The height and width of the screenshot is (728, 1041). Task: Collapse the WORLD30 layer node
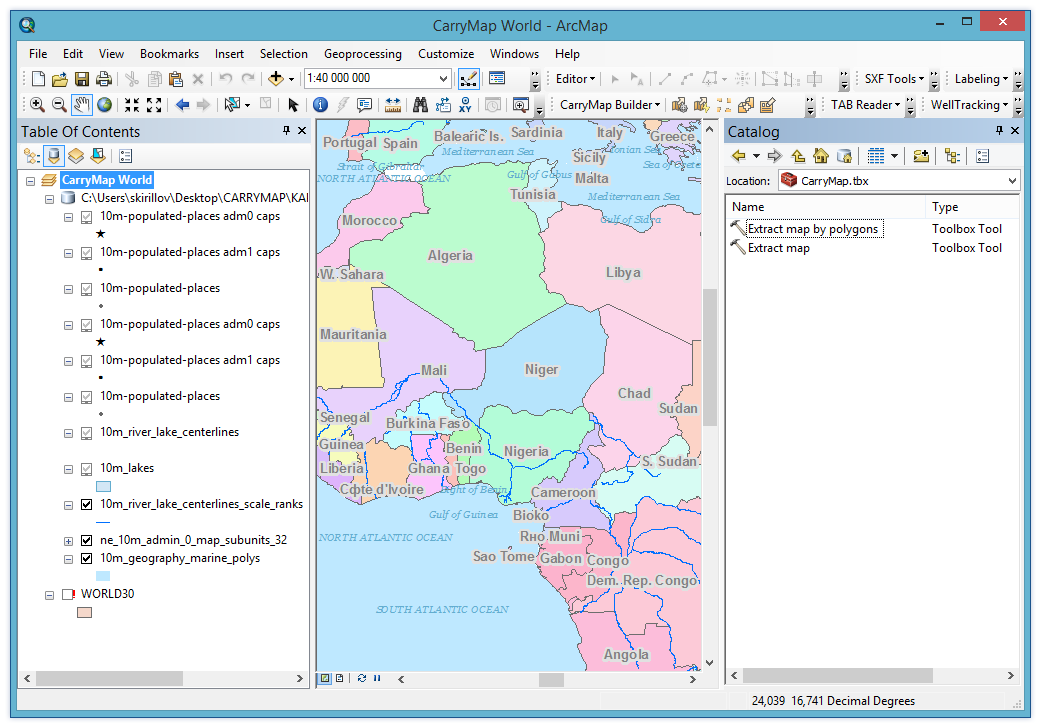(50, 595)
